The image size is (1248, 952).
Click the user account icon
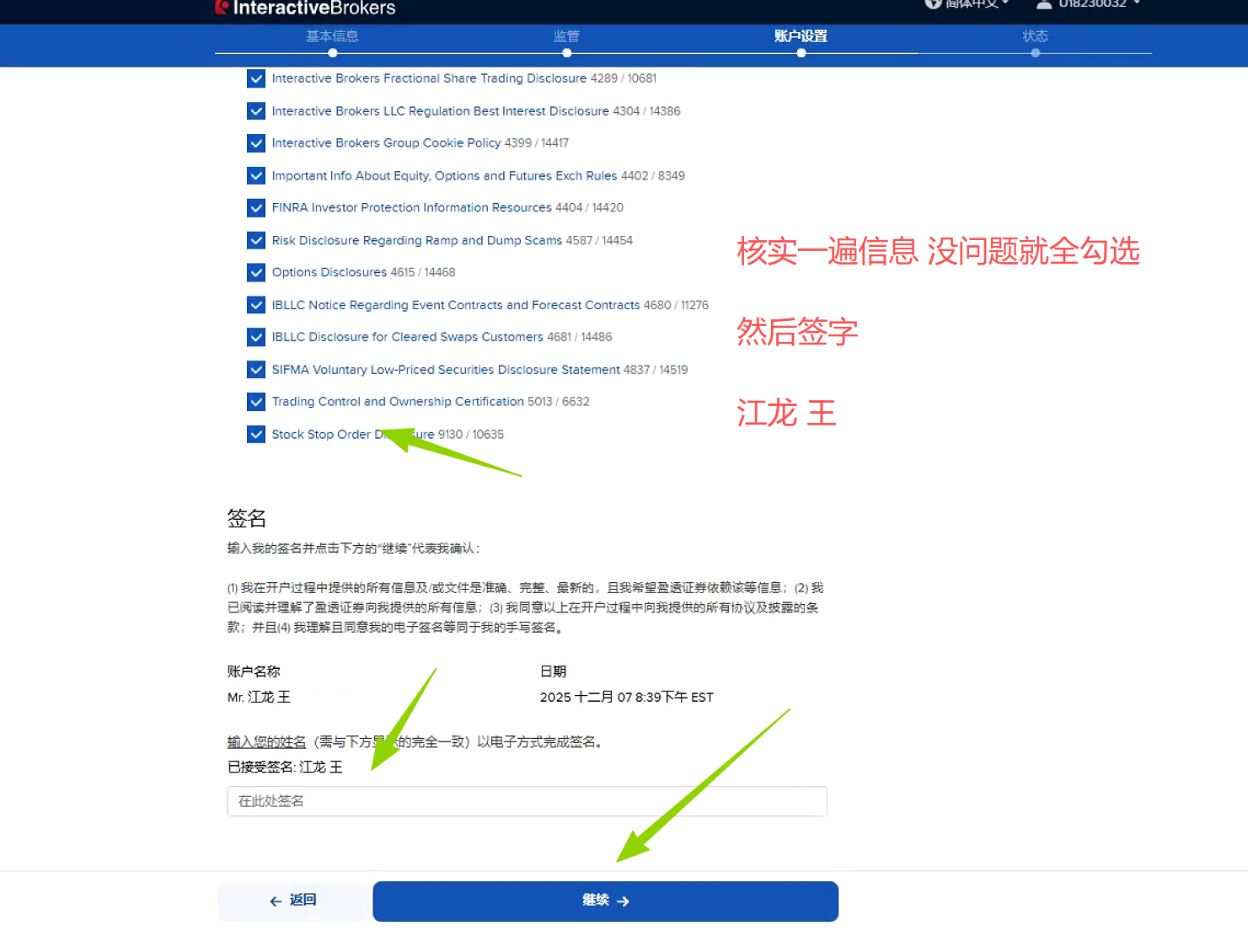pyautogui.click(x=1044, y=4)
